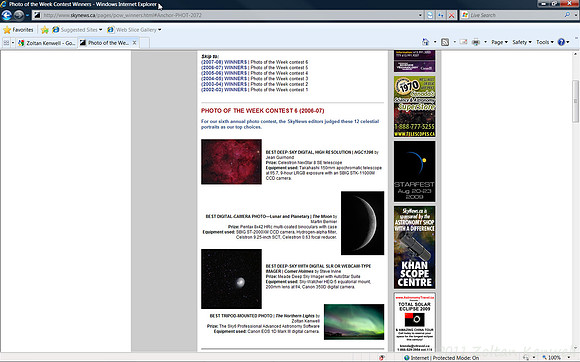Open the Page menu

pos(499,42)
